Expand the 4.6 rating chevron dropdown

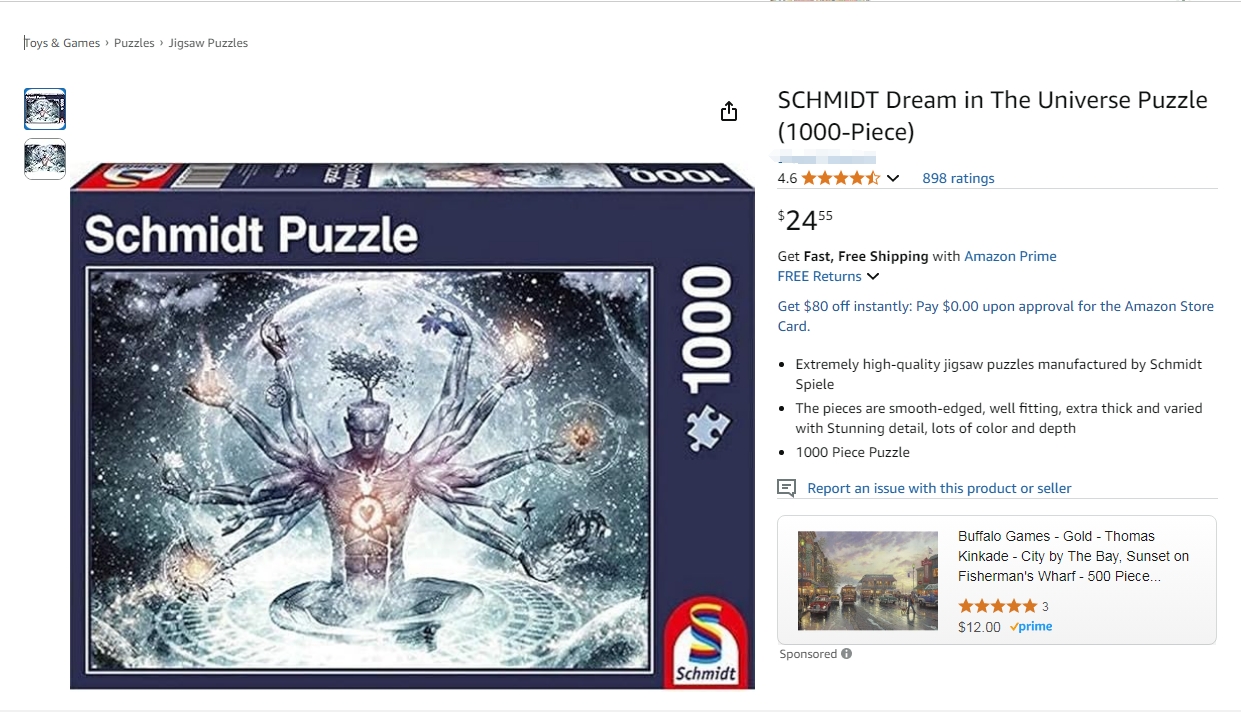pos(893,178)
